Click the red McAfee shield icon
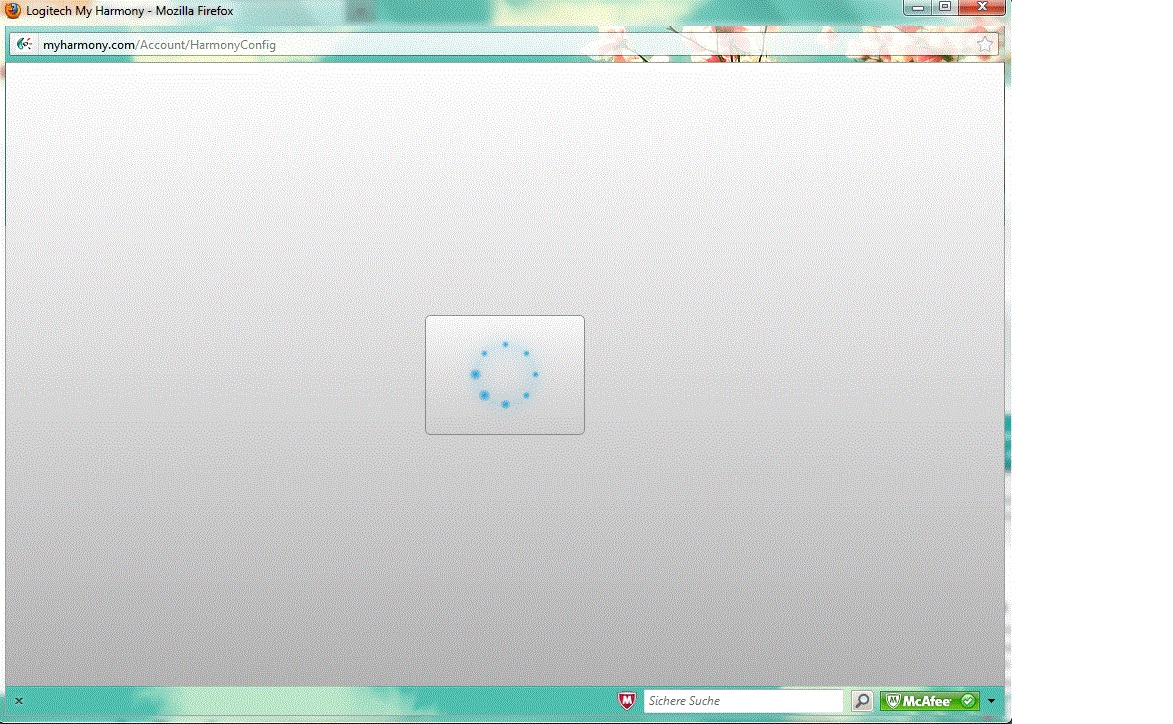Viewport: 1173px width, 724px height. (x=627, y=701)
